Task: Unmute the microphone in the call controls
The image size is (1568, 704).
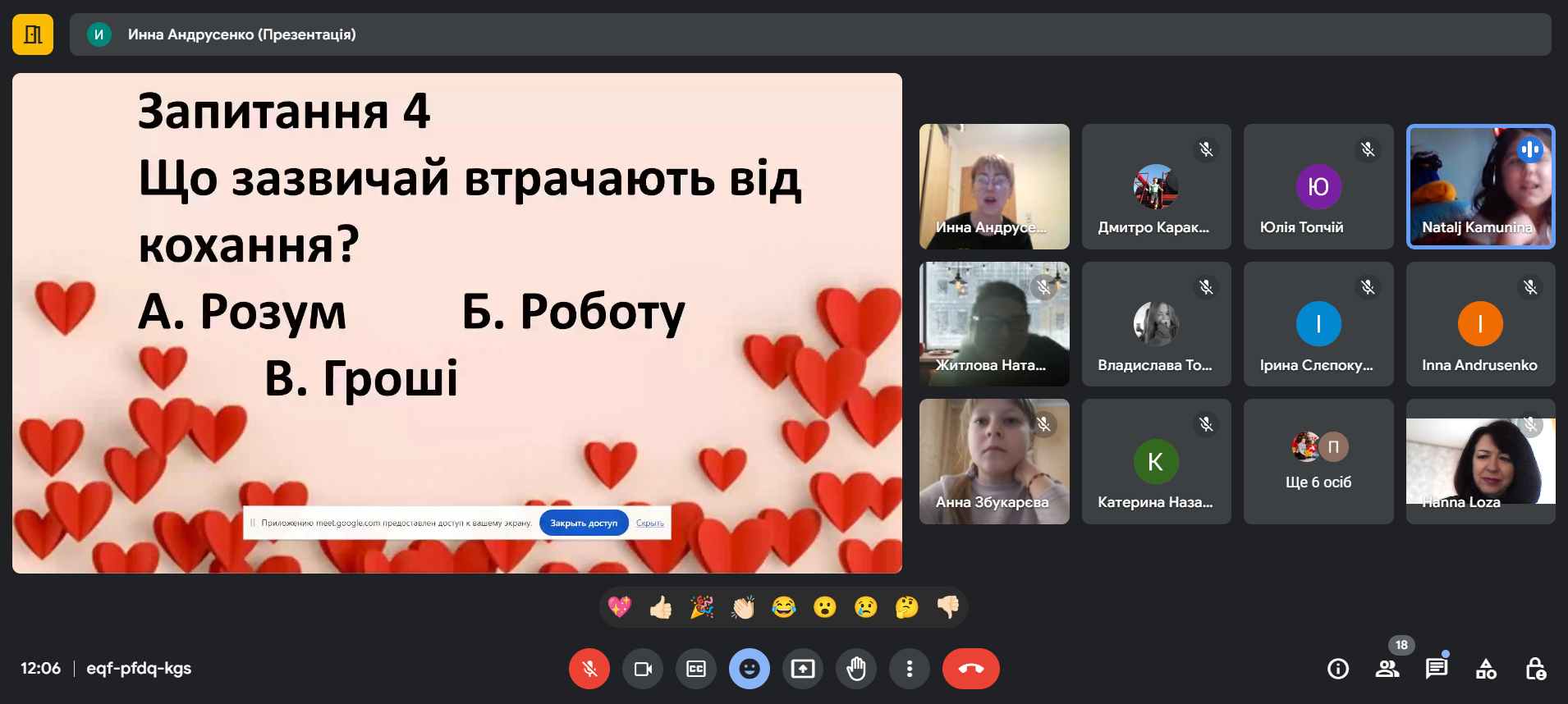Action: (x=589, y=669)
